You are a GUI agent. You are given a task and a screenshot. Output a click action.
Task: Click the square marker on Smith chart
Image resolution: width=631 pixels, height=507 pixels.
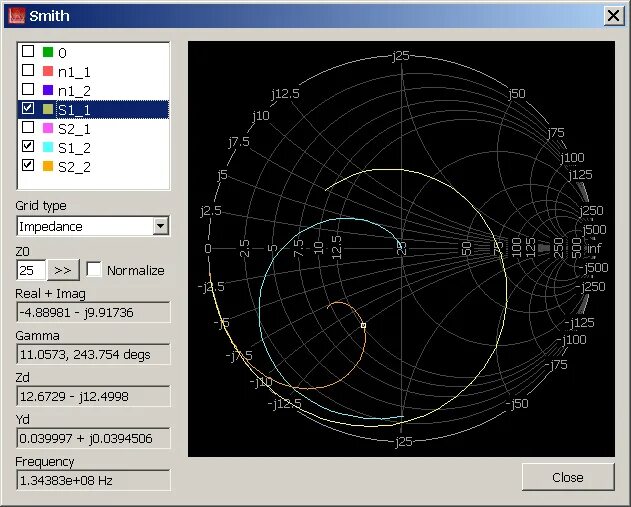364,325
